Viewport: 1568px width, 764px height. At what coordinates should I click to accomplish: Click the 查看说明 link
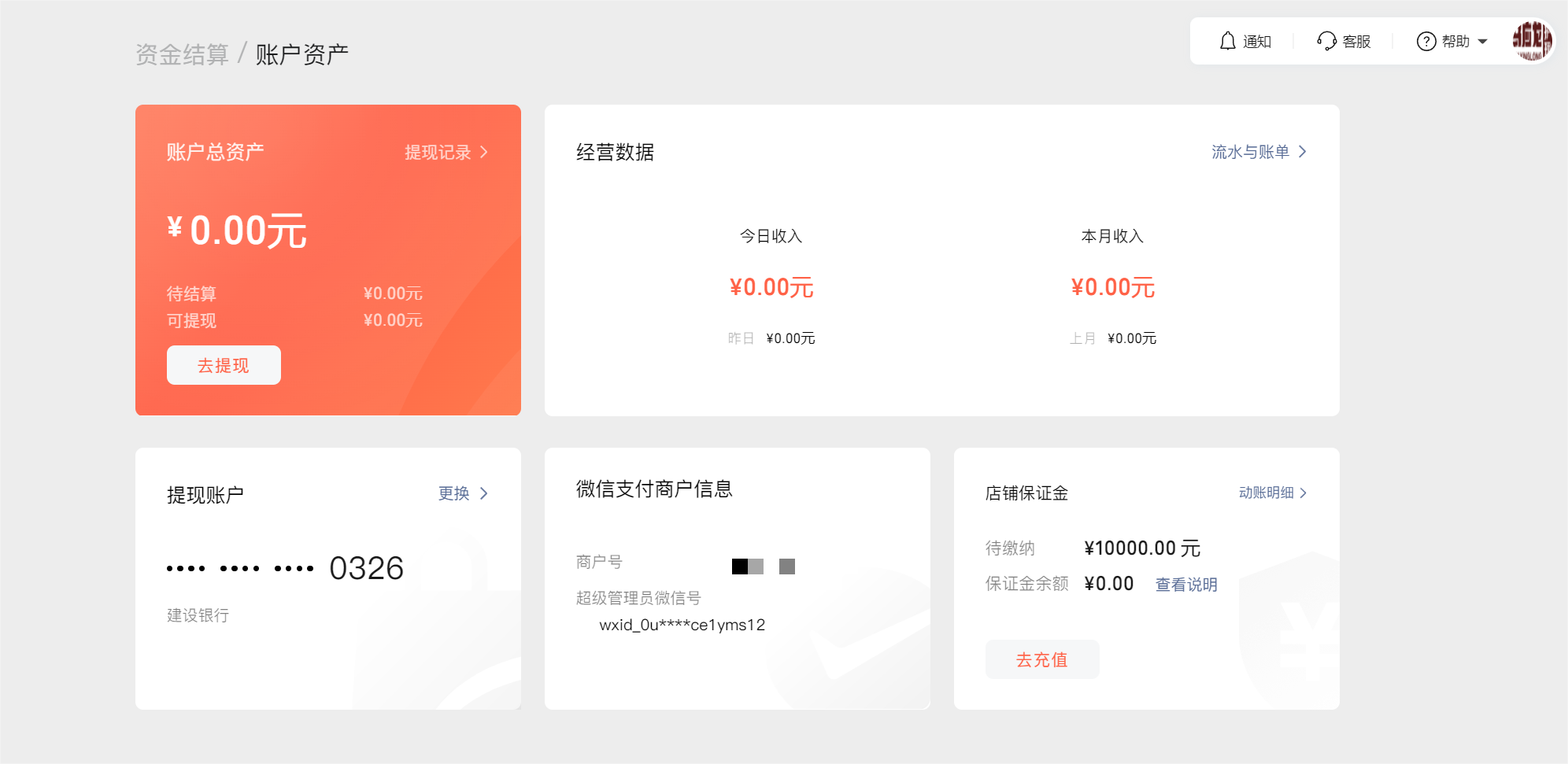(1186, 585)
